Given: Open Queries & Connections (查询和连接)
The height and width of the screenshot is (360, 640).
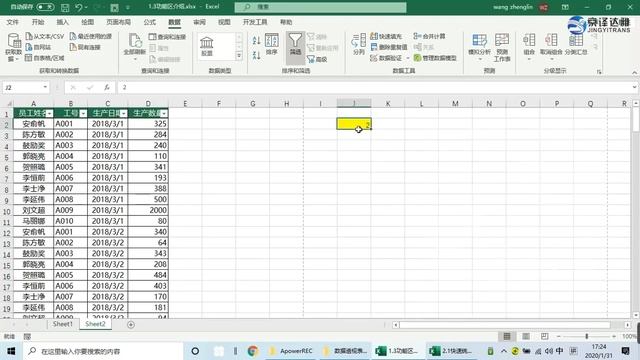Looking at the screenshot, I should [167, 37].
